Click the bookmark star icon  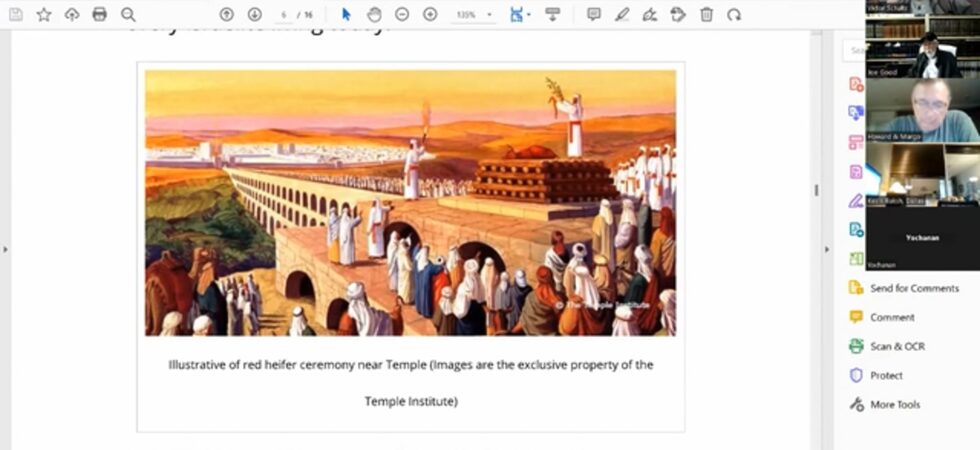tap(44, 14)
